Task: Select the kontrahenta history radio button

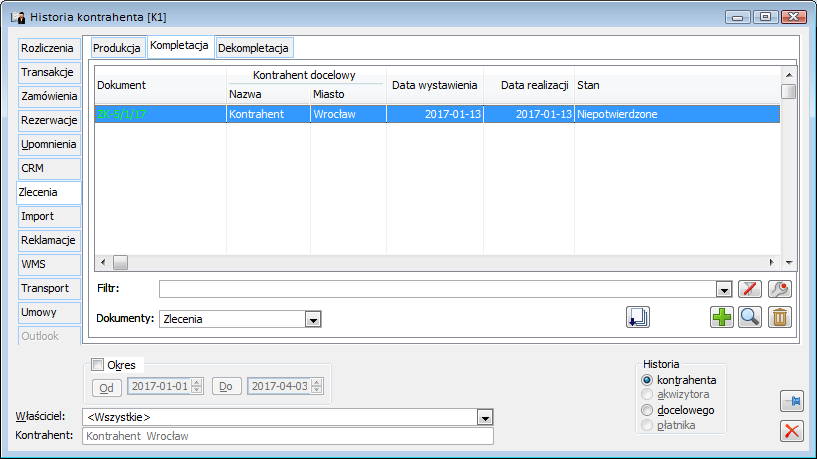Action: tap(647, 380)
